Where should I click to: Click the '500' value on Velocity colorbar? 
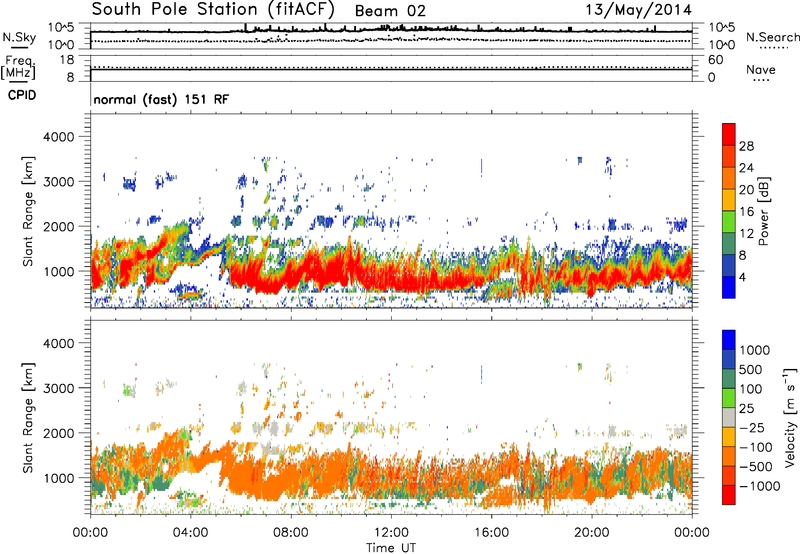point(751,369)
